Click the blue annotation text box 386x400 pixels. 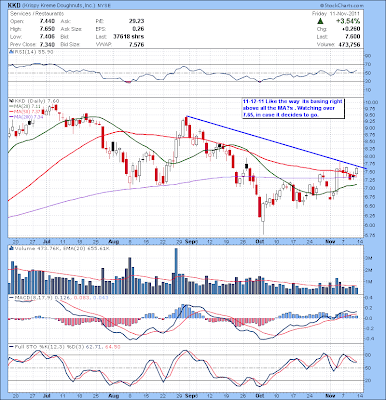[292, 108]
